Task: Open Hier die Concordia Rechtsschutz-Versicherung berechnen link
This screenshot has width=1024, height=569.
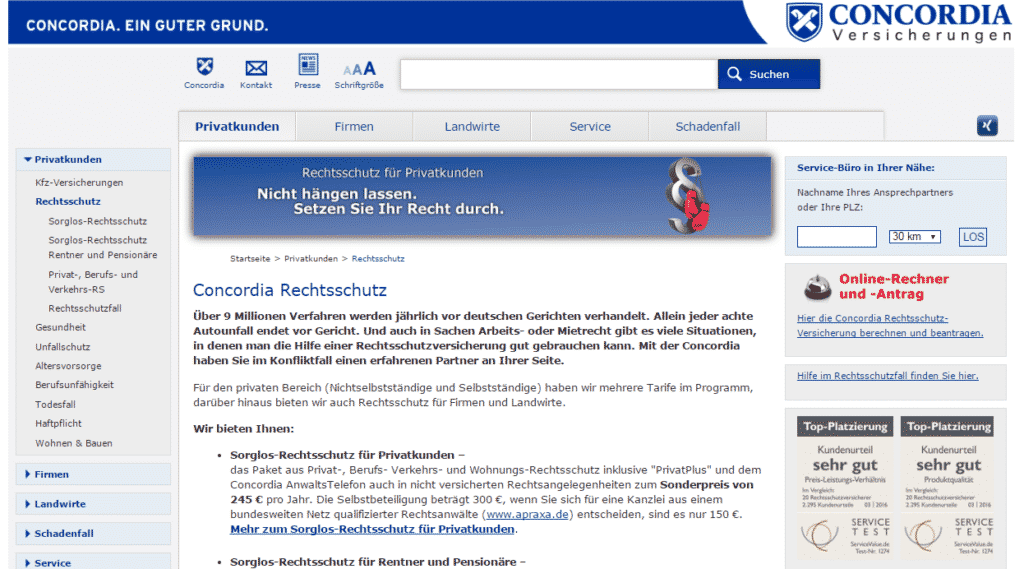Action: pos(889,325)
